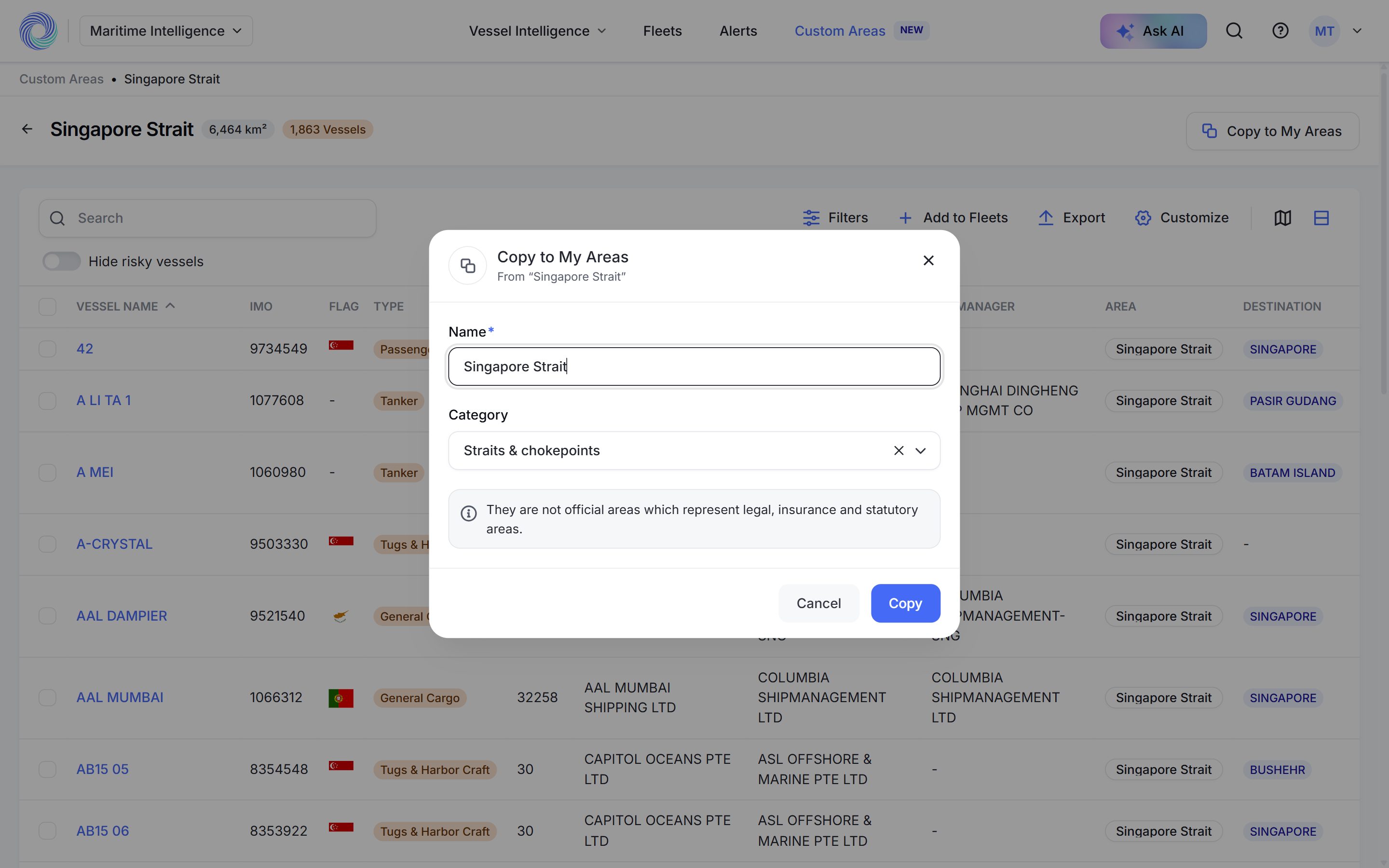
Task: Clear the Straits & chokepoints category selection
Action: click(899, 451)
